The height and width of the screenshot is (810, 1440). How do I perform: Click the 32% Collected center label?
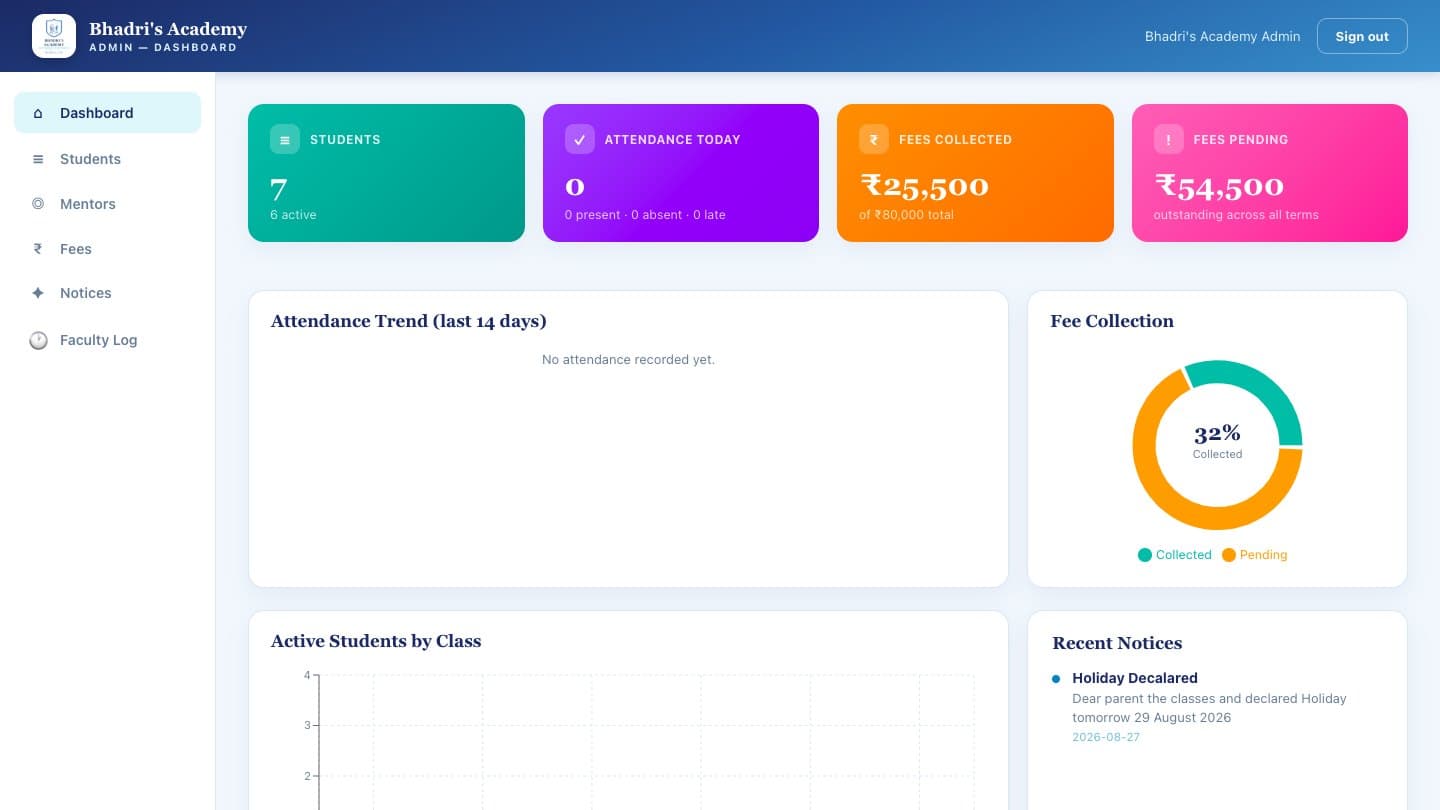pyautogui.click(x=1217, y=441)
